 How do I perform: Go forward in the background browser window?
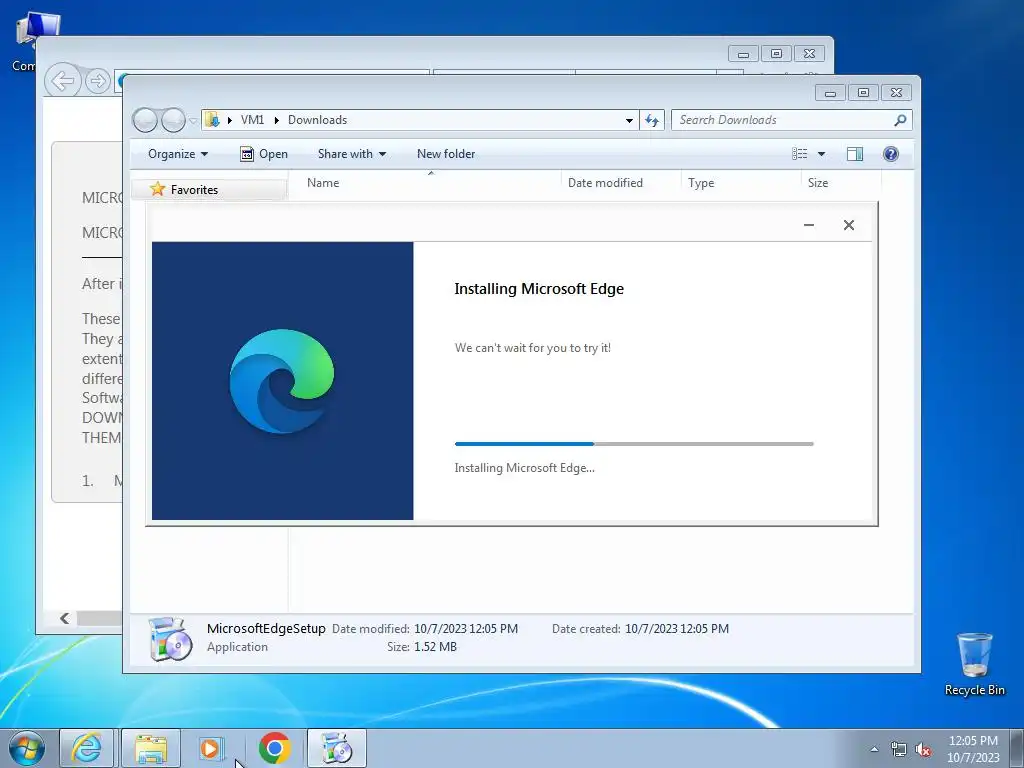click(98, 81)
